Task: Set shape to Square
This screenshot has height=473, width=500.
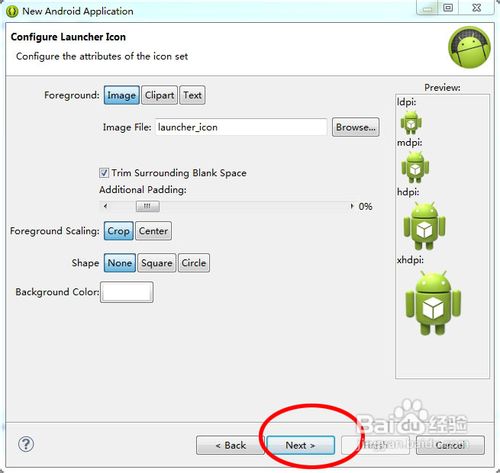Action: click(157, 263)
